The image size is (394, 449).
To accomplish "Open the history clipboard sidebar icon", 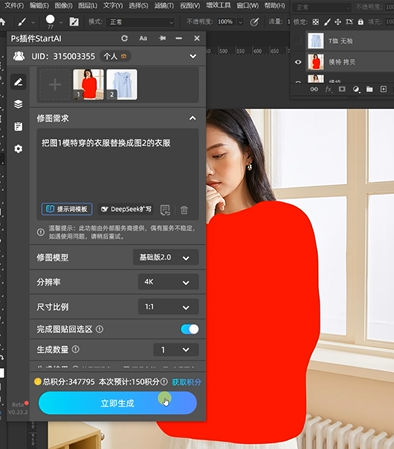I will (18, 126).
